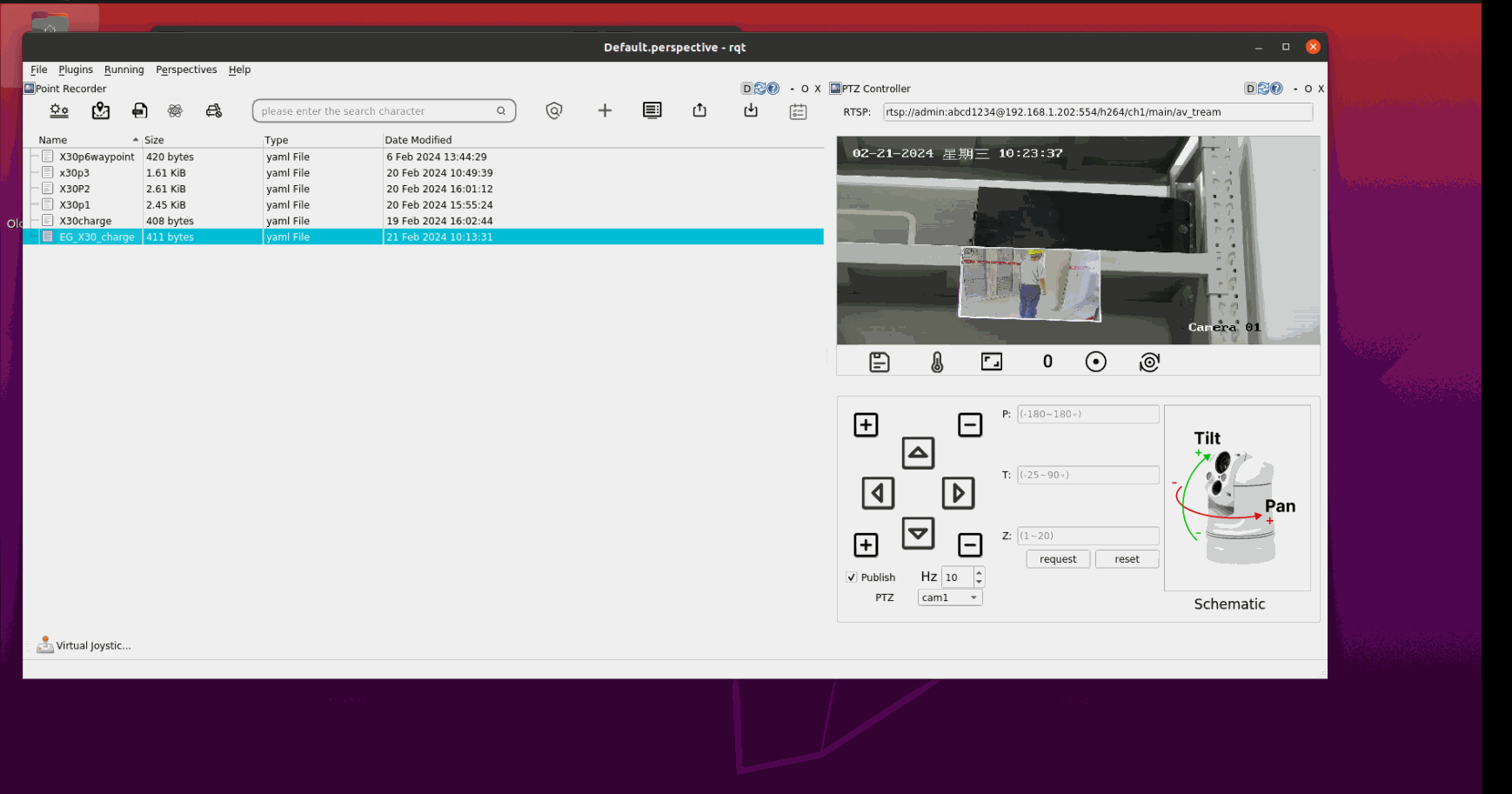This screenshot has height=794, width=1512.
Task: Toggle fullscreen view of the camera feed
Action: [x=991, y=362]
